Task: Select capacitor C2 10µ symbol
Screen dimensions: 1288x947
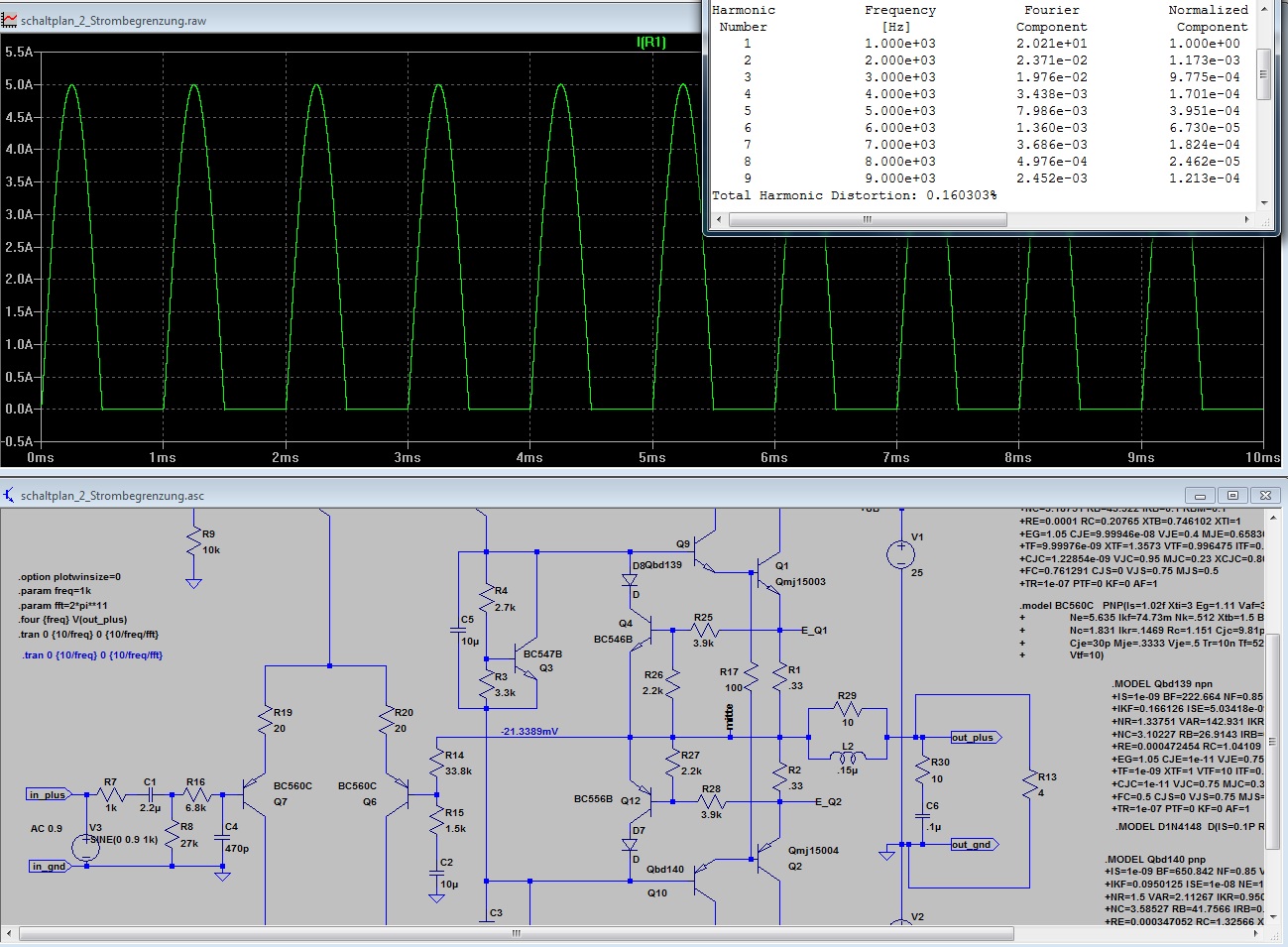Action: pyautogui.click(x=436, y=874)
